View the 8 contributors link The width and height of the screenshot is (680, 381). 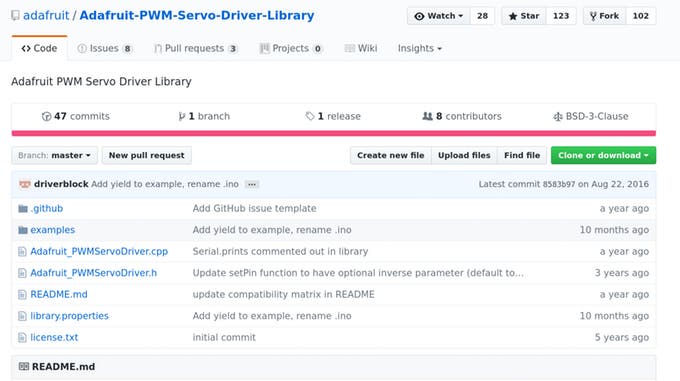point(462,116)
